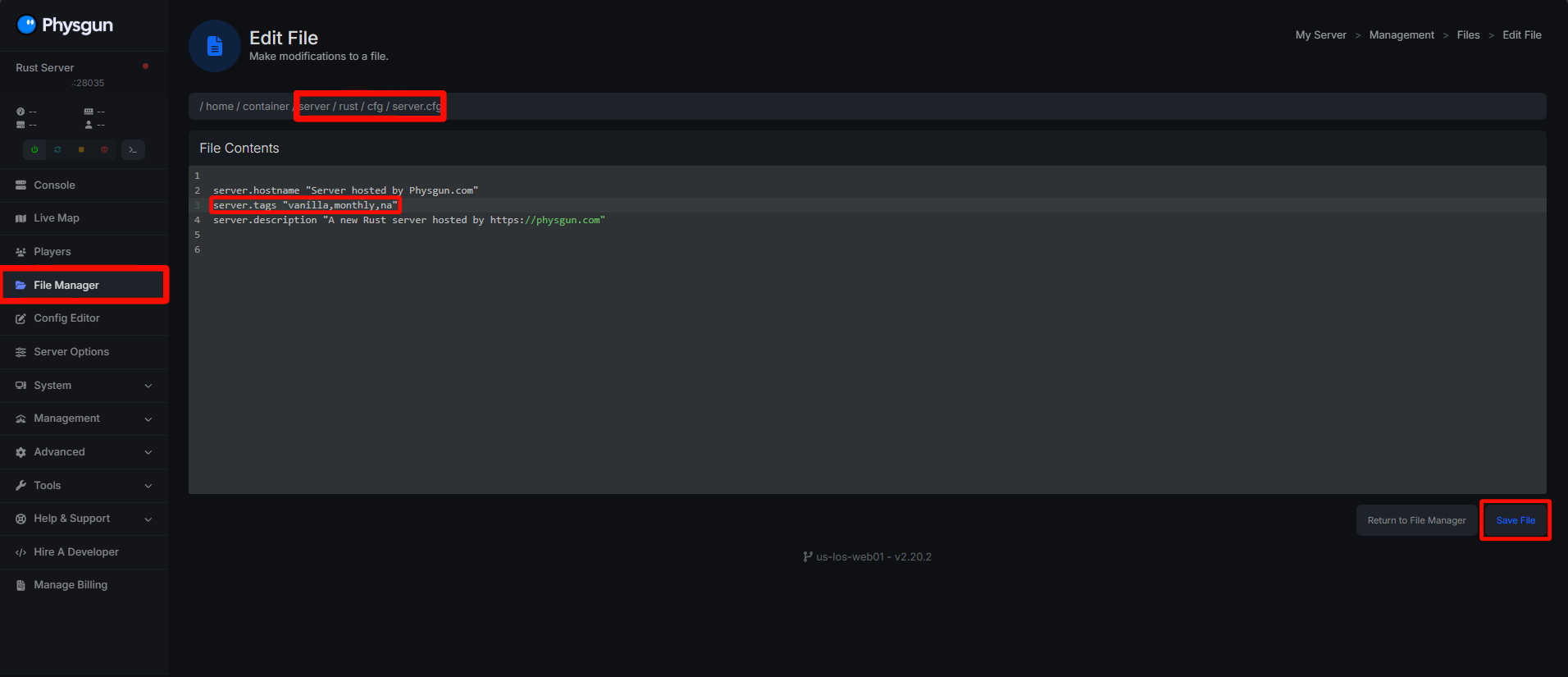The image size is (1568, 677).
Task: Click the red server status indicator dot
Action: click(x=145, y=66)
